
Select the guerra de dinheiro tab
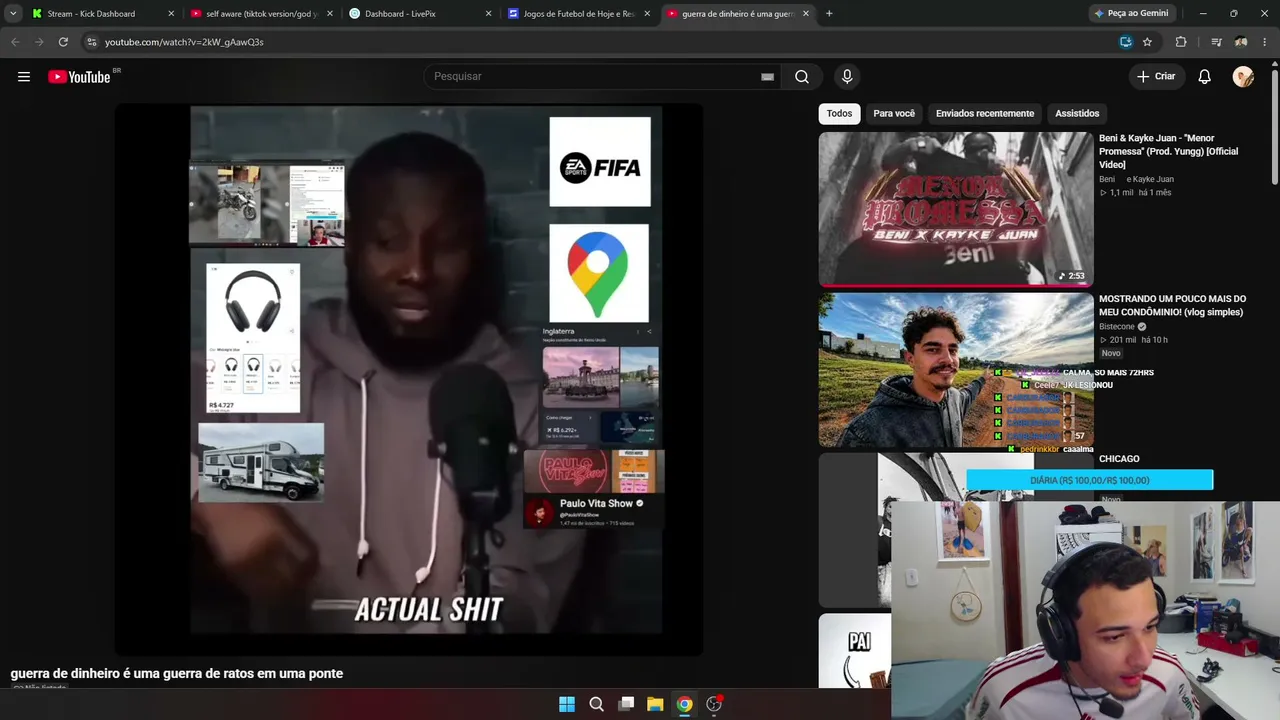[738, 14]
